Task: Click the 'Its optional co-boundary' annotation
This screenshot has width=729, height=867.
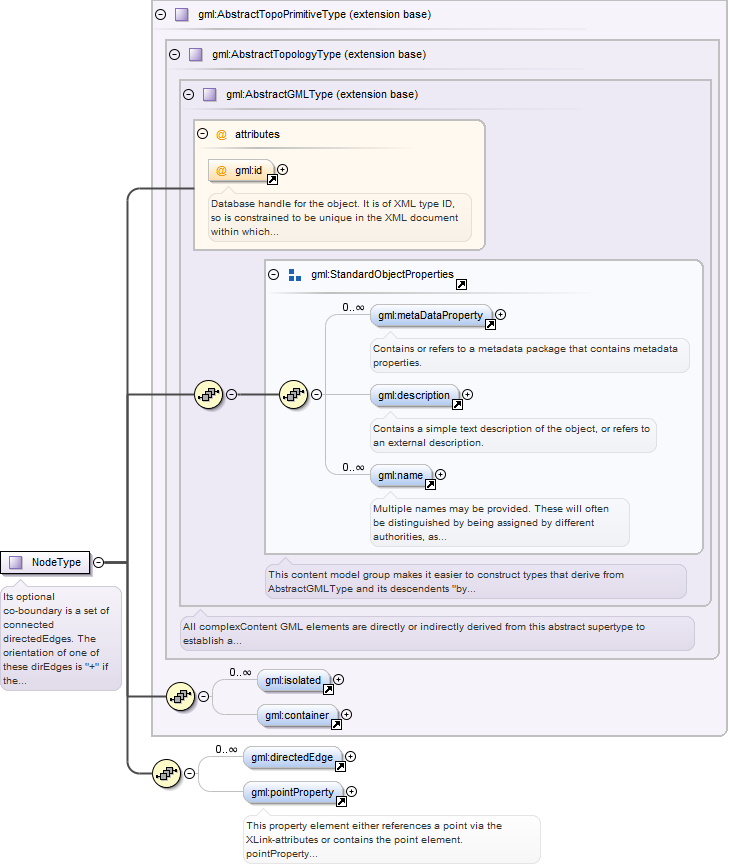Action: [x=60, y=639]
